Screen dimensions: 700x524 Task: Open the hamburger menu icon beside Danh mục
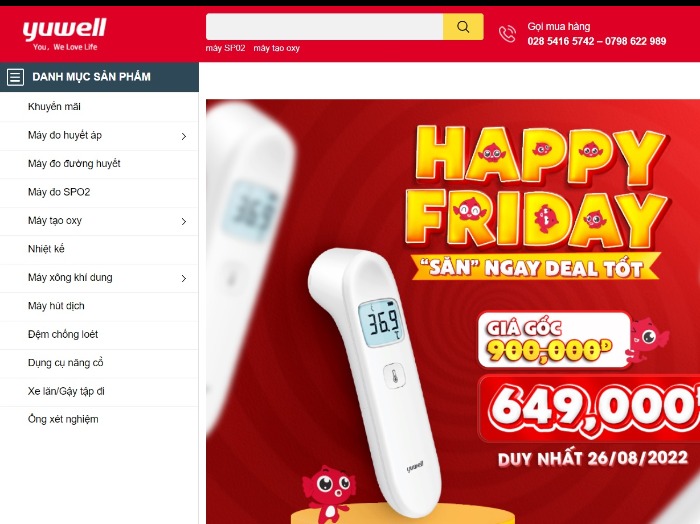click(x=15, y=77)
